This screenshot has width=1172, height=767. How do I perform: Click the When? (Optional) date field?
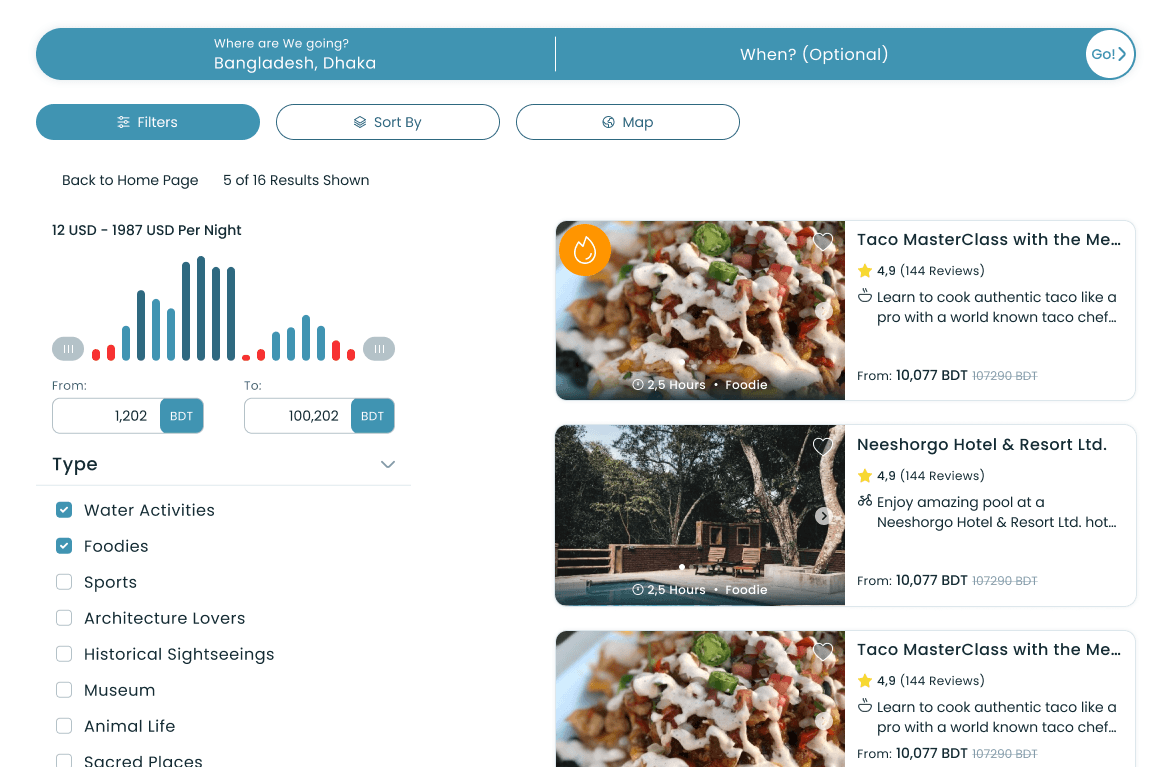[814, 54]
